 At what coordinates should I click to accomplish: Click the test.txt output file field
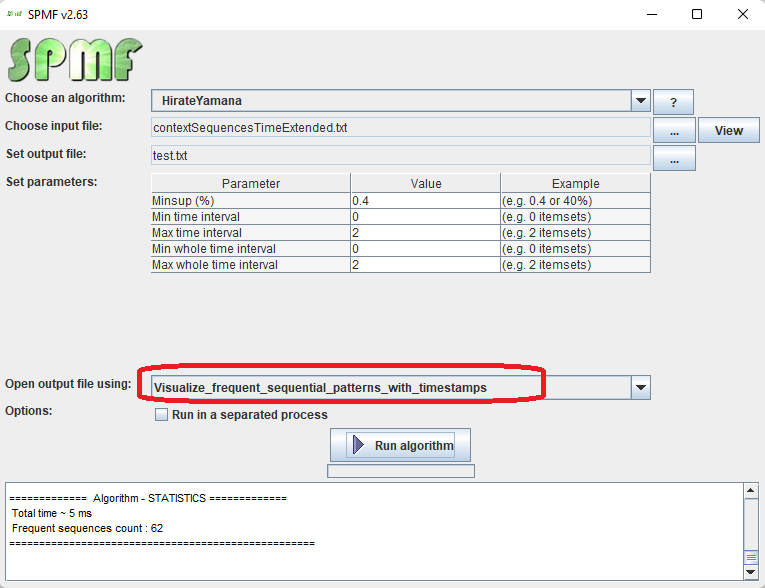pos(400,155)
